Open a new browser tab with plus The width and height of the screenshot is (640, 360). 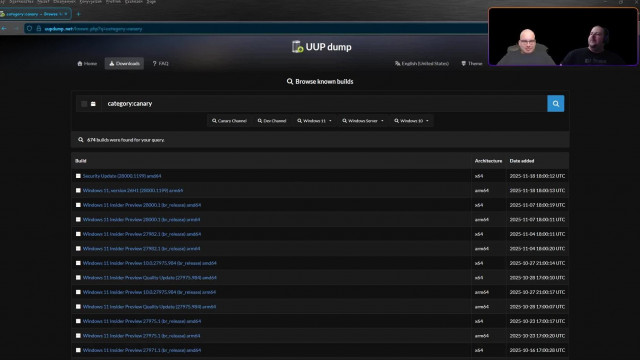[x=78, y=14]
